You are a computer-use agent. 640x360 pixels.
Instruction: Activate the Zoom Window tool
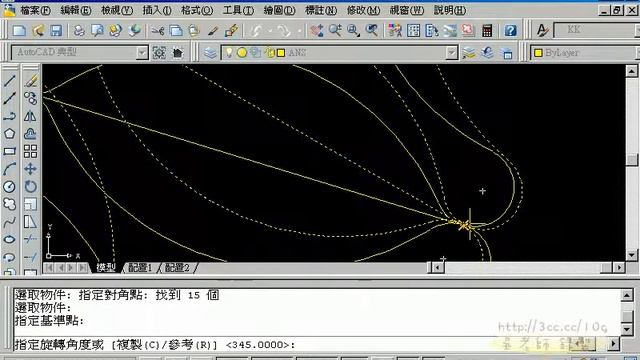353,30
